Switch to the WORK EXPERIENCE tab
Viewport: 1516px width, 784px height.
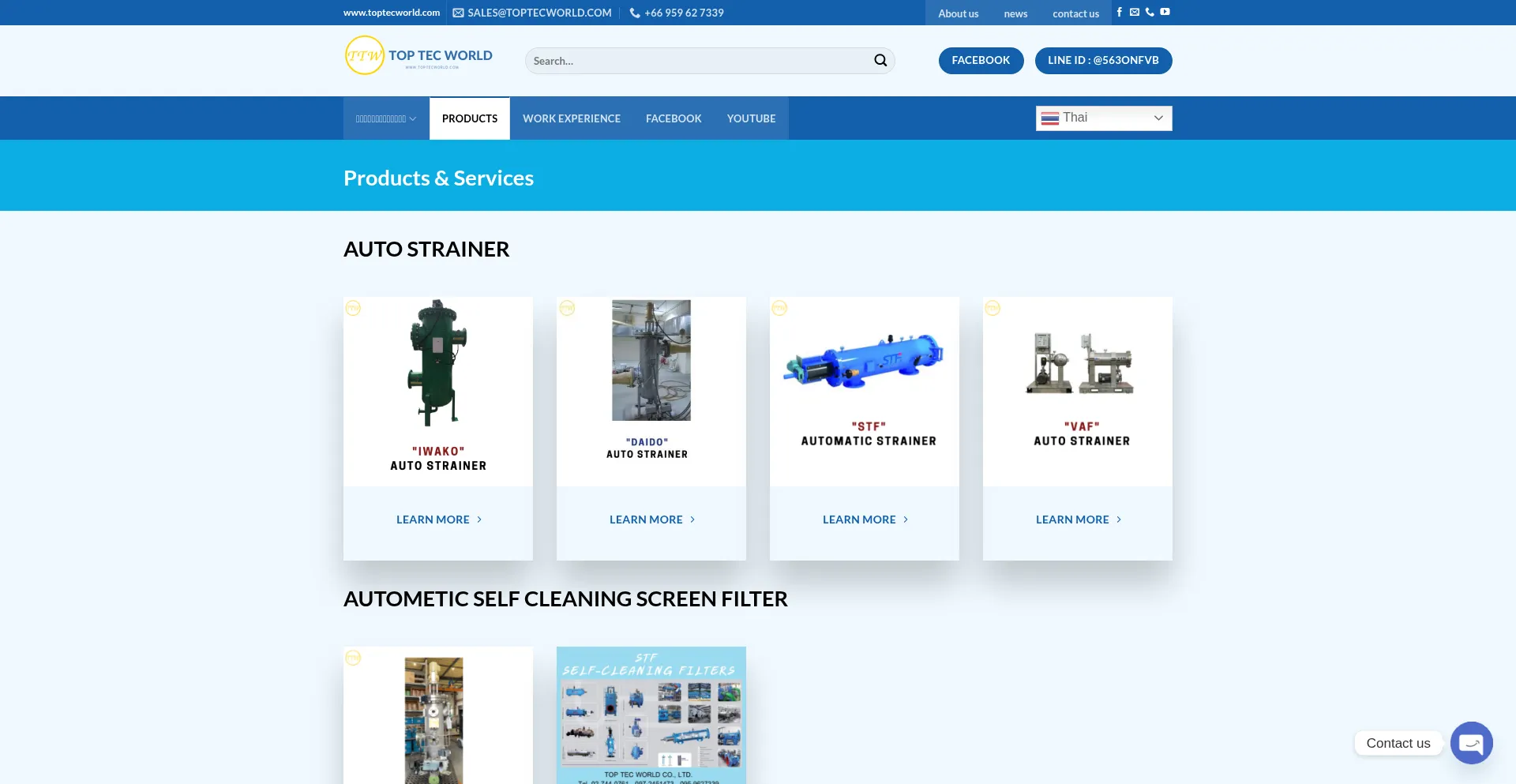(571, 118)
